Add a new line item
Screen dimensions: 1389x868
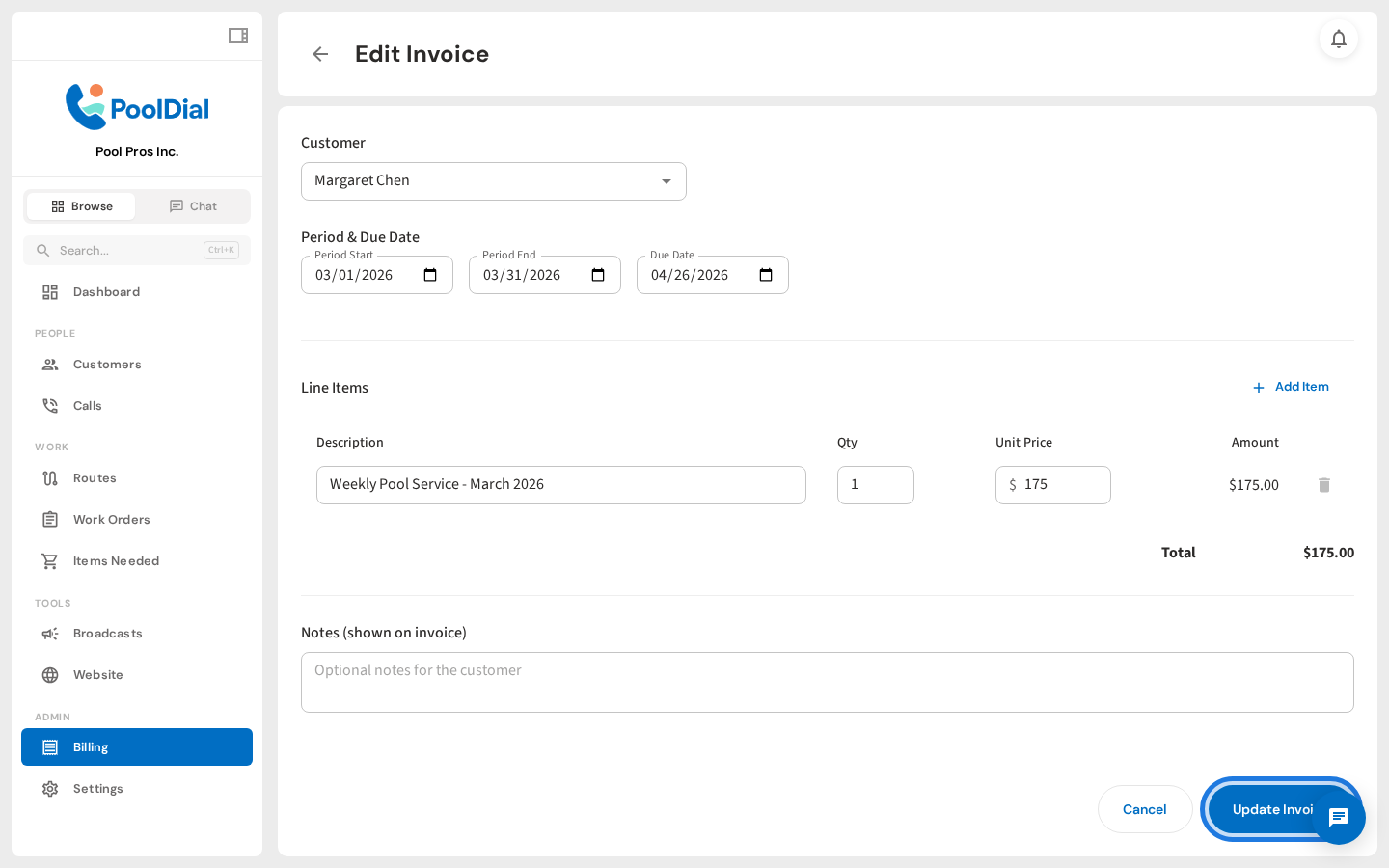click(1292, 387)
